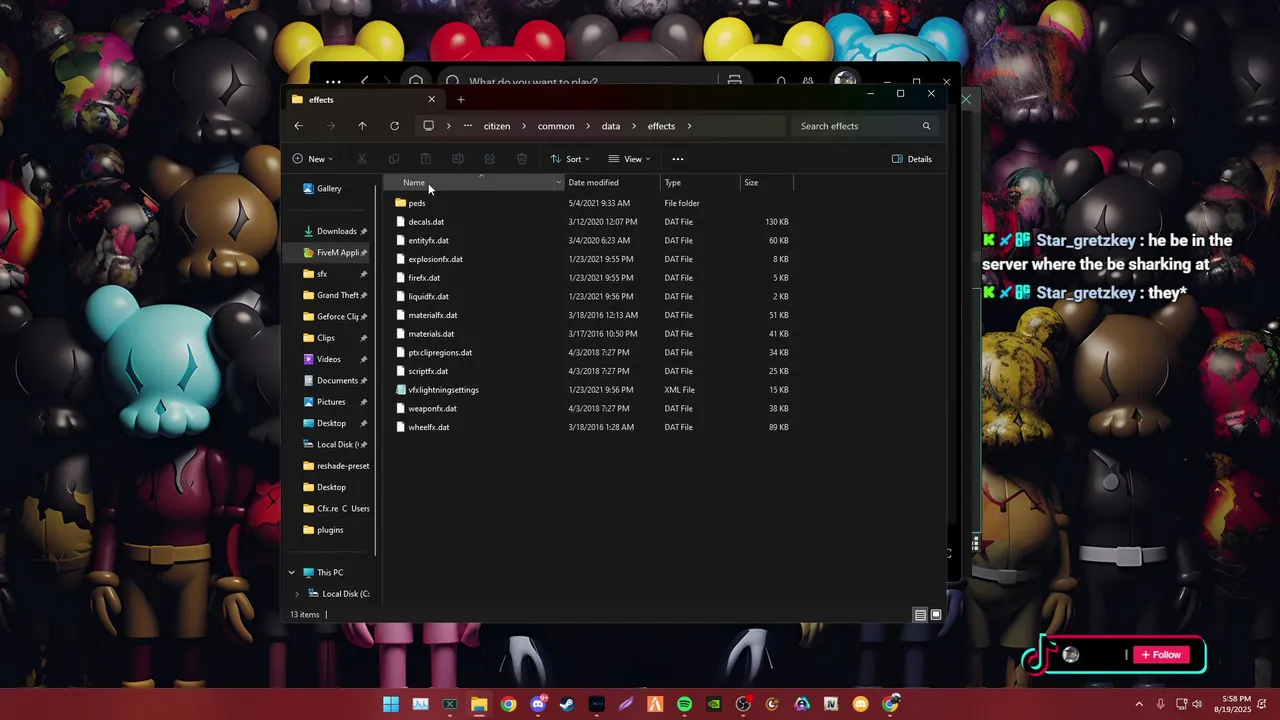Click the Rename icon in toolbar
Viewport: 1280px width, 720px height.
pos(458,159)
